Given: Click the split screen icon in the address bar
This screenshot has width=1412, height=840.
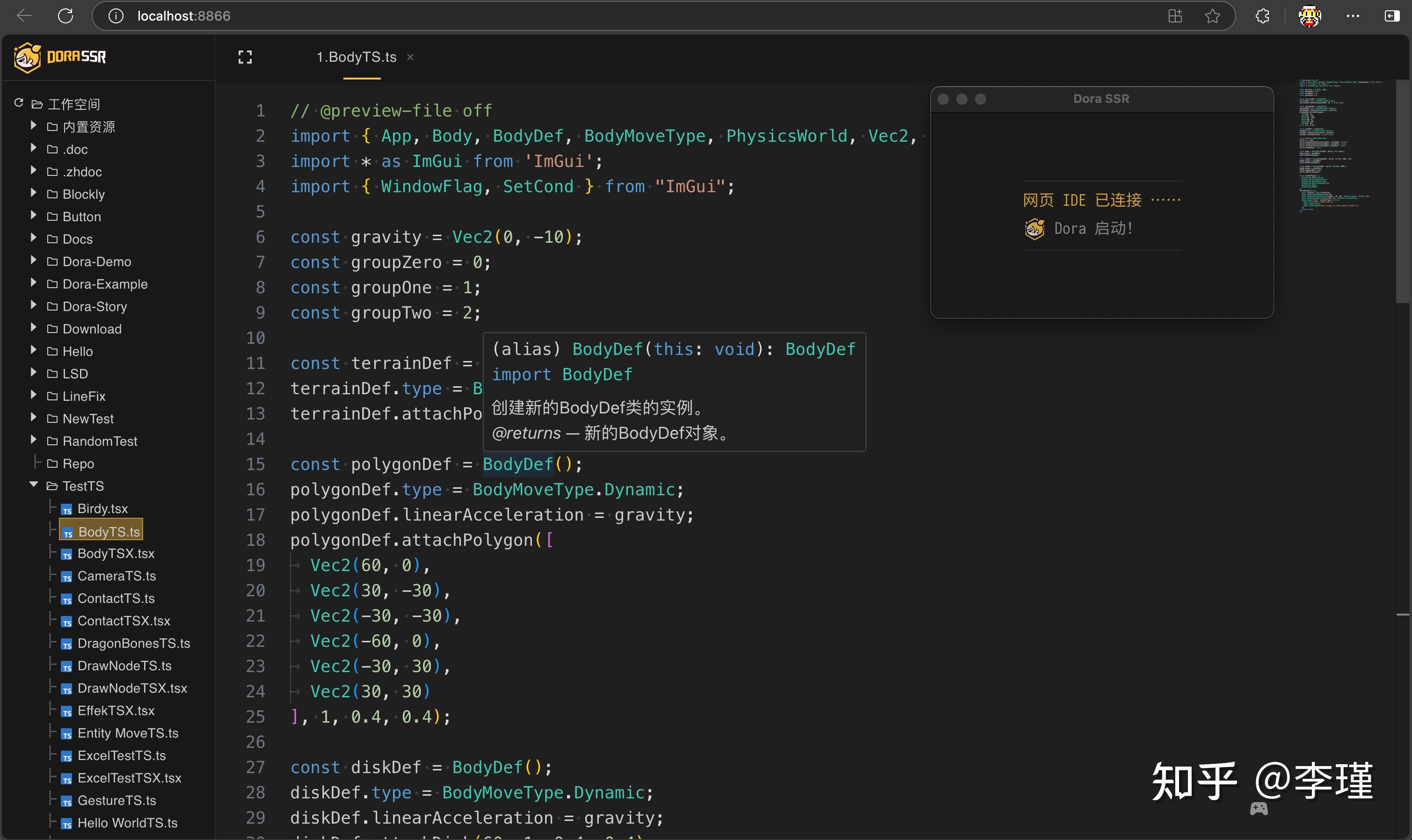Looking at the screenshot, I should (x=1175, y=15).
